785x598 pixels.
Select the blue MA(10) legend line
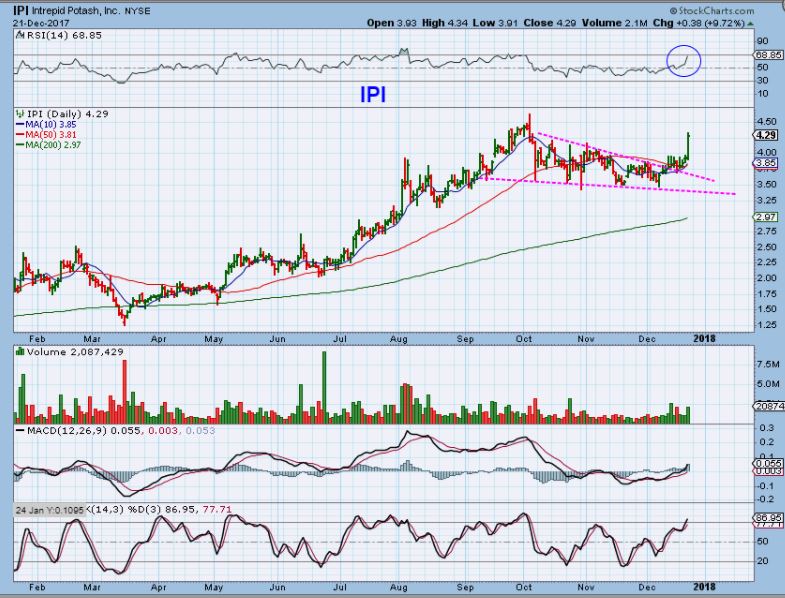(x=21, y=124)
